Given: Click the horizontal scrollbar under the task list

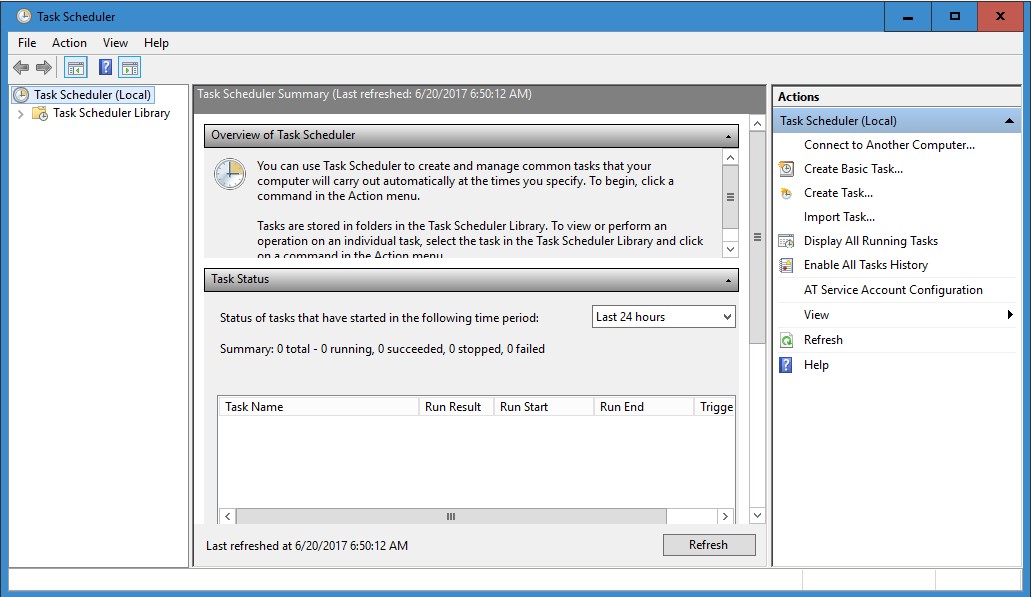Looking at the screenshot, I should [450, 516].
